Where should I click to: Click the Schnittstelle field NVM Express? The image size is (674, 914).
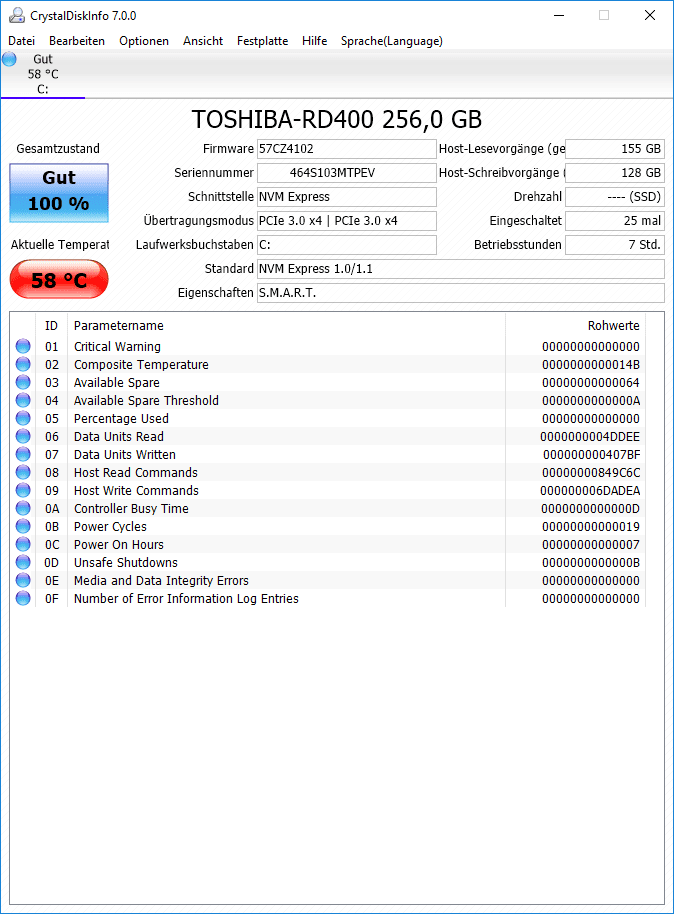[x=347, y=196]
